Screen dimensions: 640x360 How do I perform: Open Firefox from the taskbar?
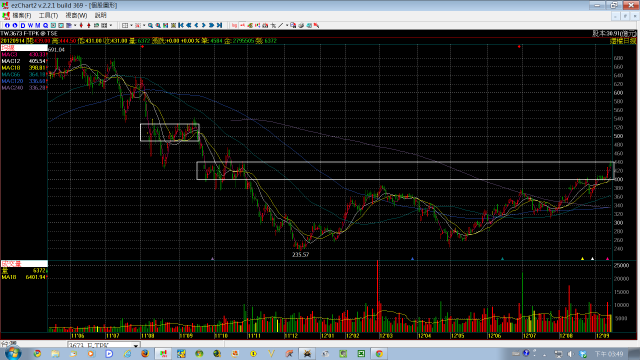point(145,353)
